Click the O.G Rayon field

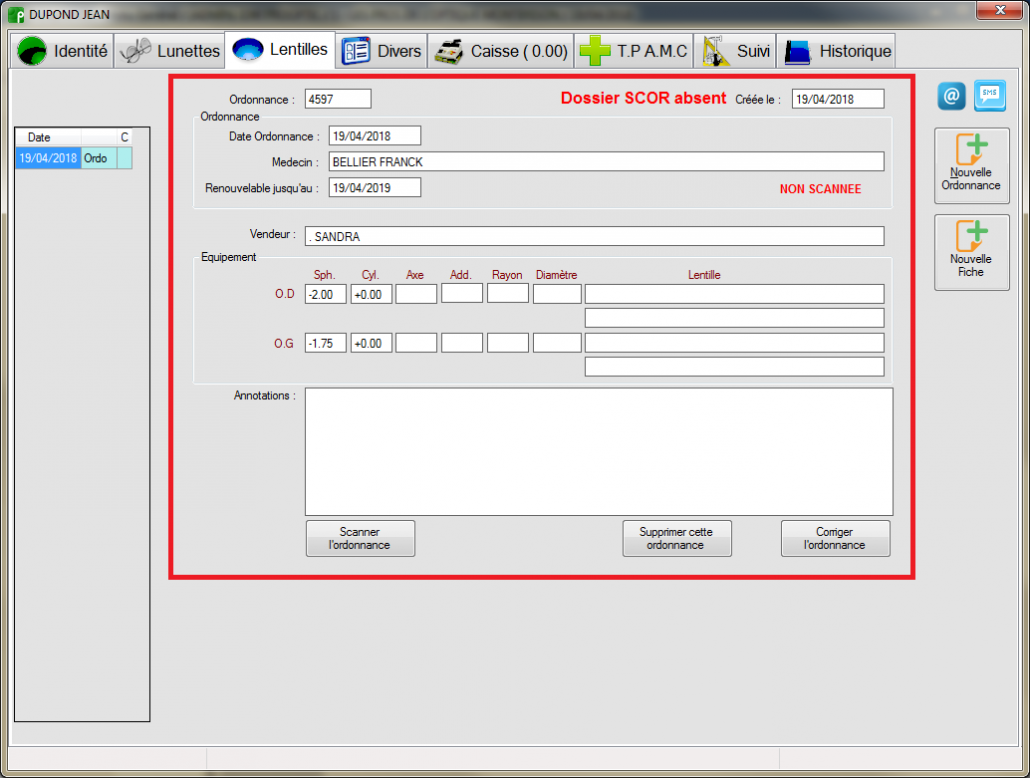click(508, 342)
